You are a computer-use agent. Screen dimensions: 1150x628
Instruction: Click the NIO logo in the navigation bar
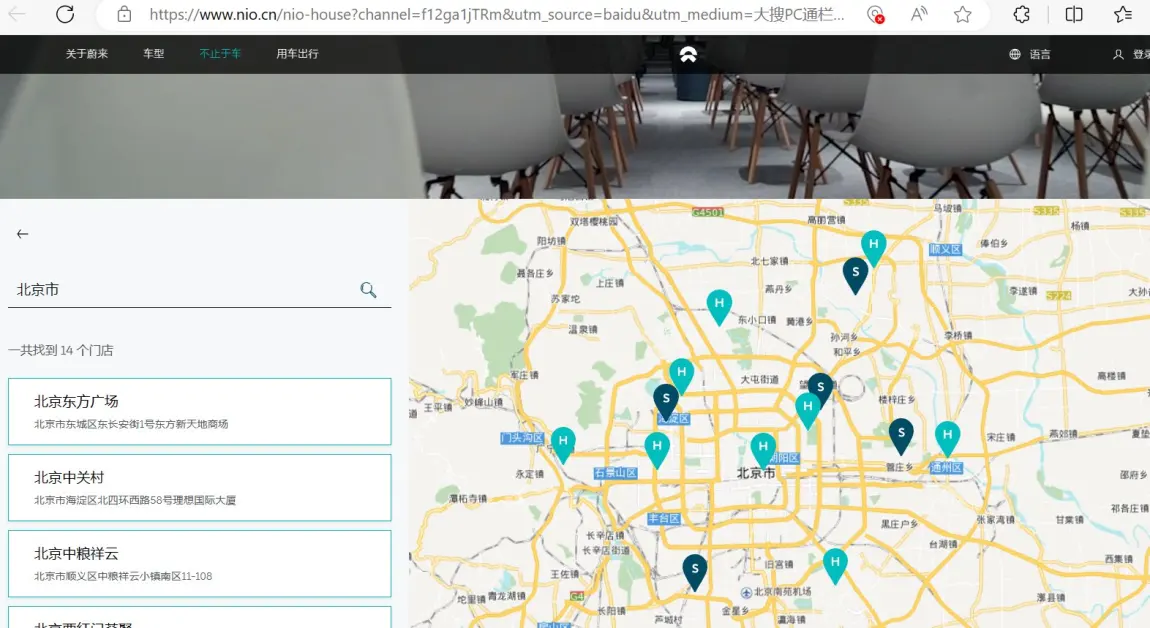pyautogui.click(x=688, y=54)
